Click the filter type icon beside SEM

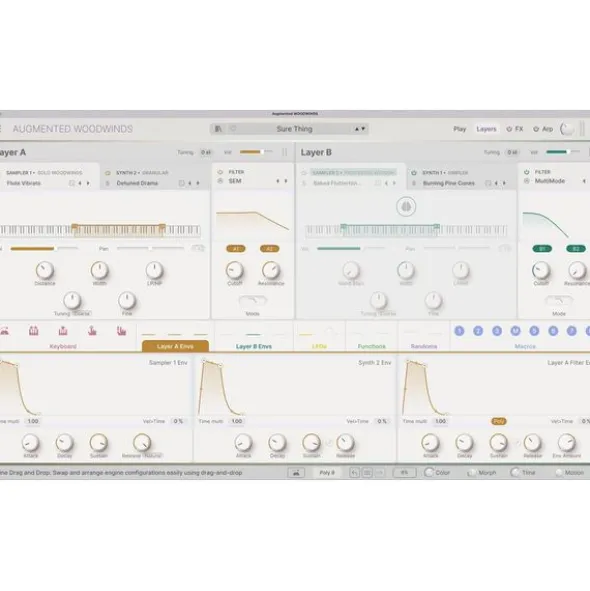pyautogui.click(x=221, y=181)
